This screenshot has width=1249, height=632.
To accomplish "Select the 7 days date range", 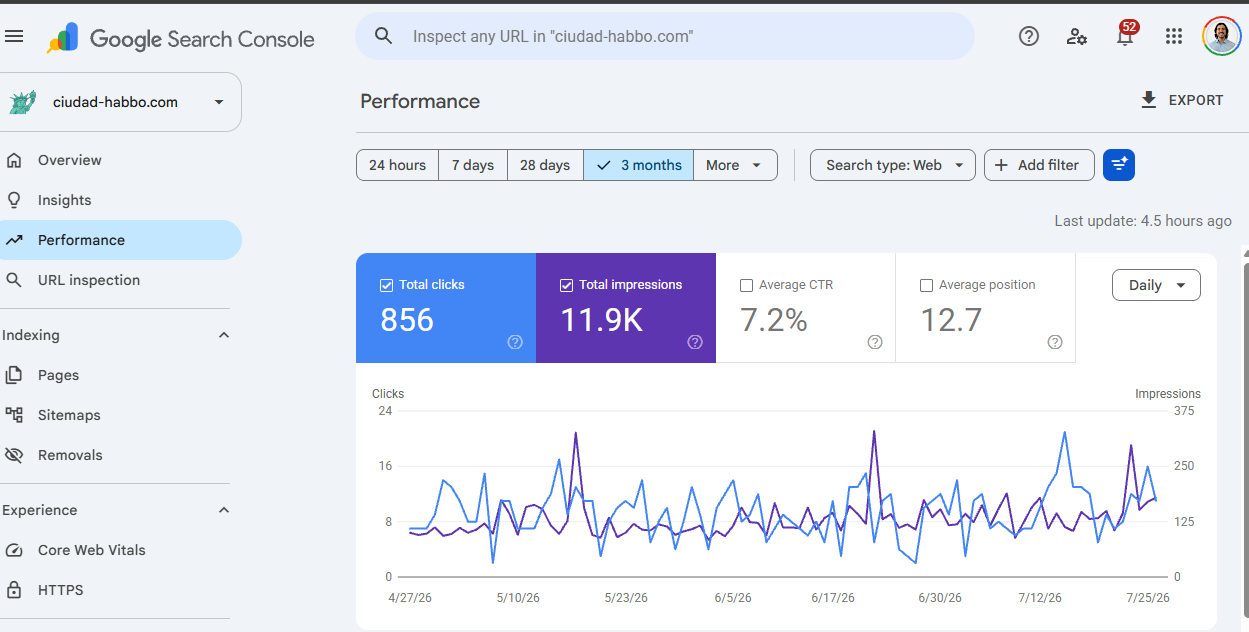I will coord(473,165).
